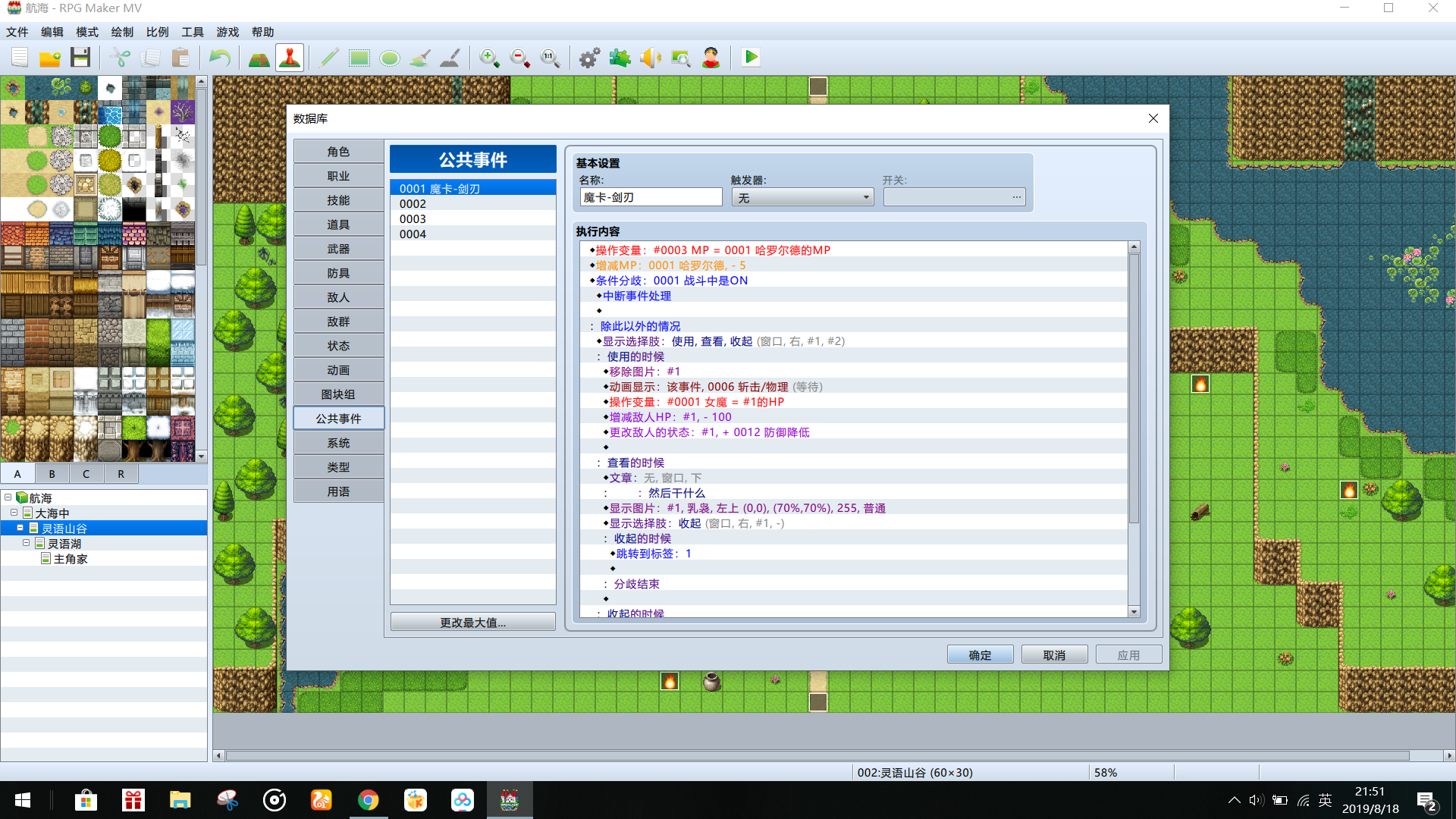Switch to tileset tab R
This screenshot has height=819, width=1456.
point(121,474)
